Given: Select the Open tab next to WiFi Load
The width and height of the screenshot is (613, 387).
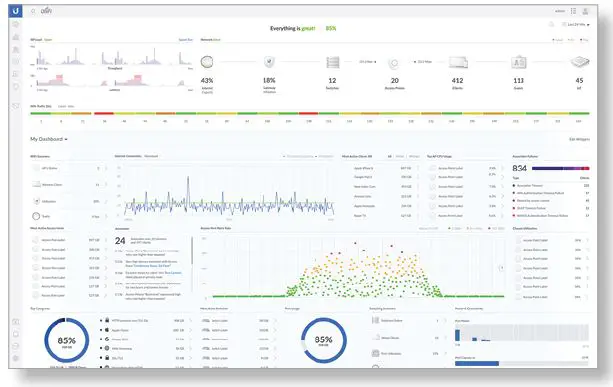Looking at the screenshot, I should [48, 39].
